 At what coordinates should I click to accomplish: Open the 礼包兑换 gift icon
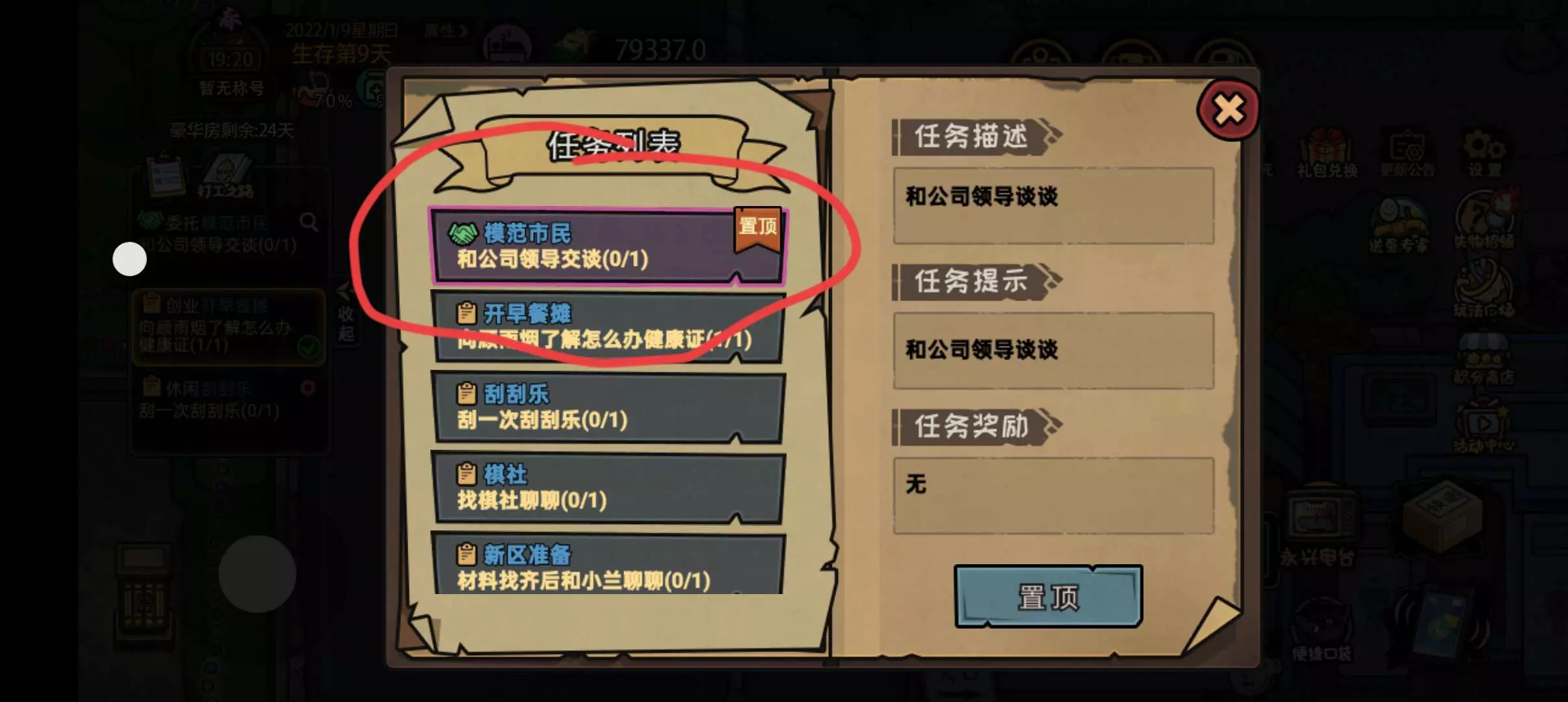(x=1326, y=154)
